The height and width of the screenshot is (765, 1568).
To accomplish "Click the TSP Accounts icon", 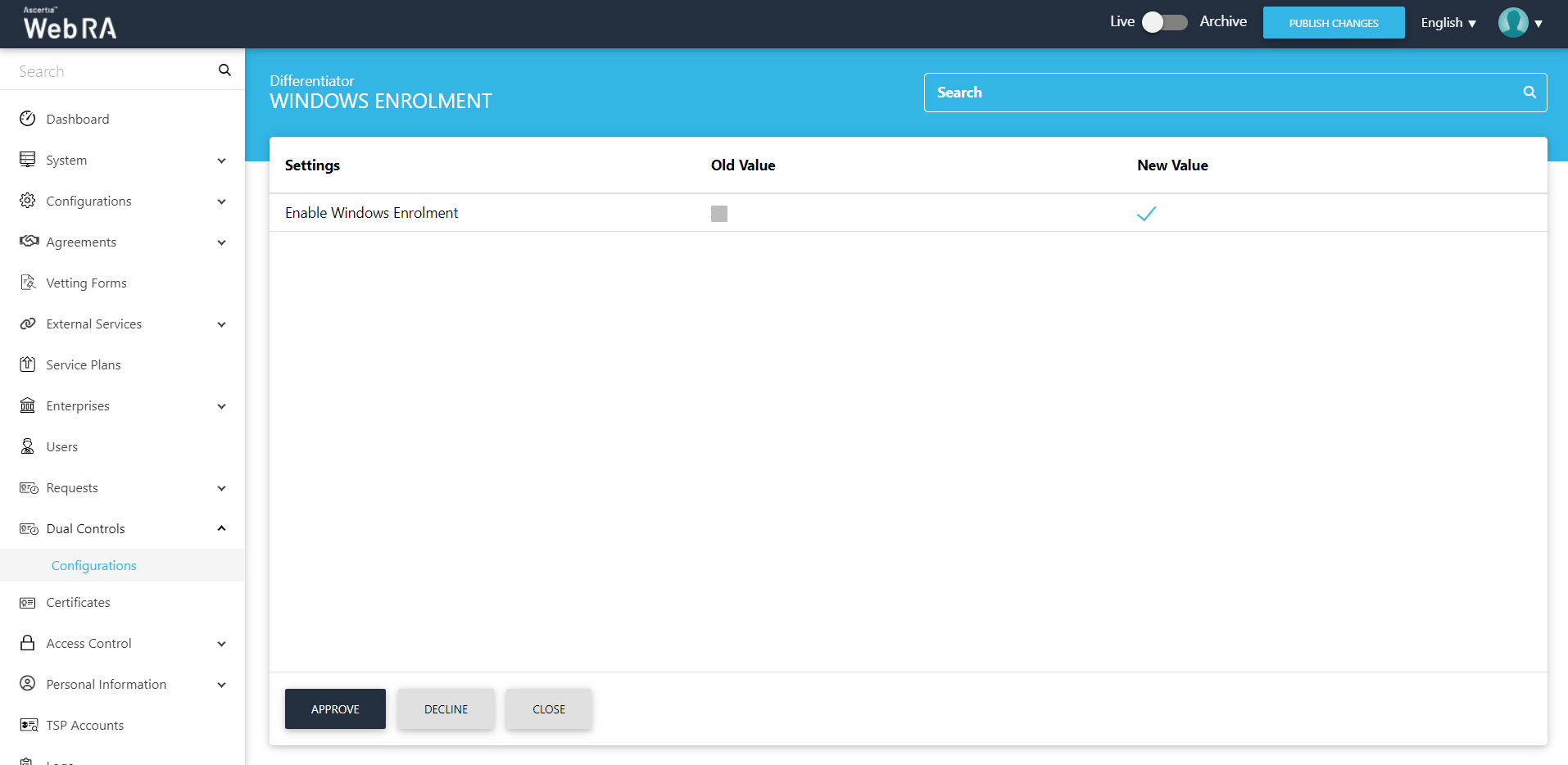I will [29, 726].
